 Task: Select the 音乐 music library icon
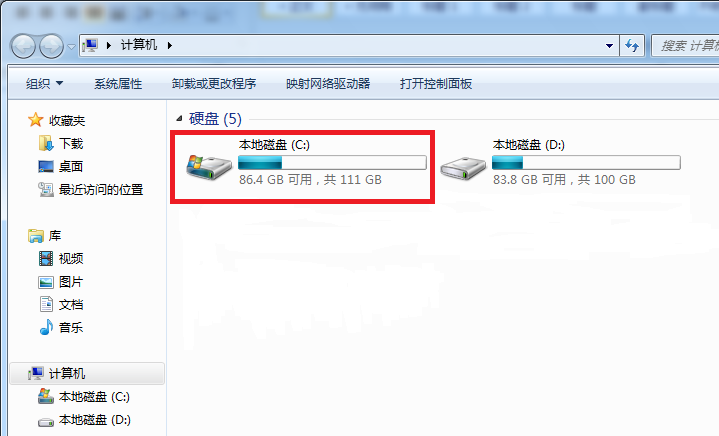pyautogui.click(x=46, y=327)
